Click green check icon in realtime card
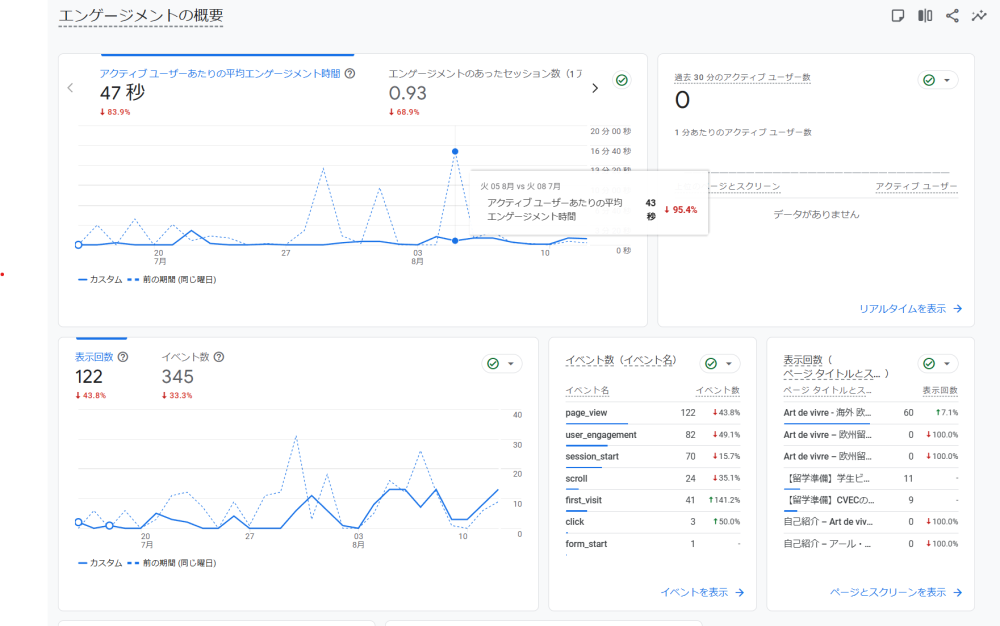The height and width of the screenshot is (626, 1000). pos(929,80)
